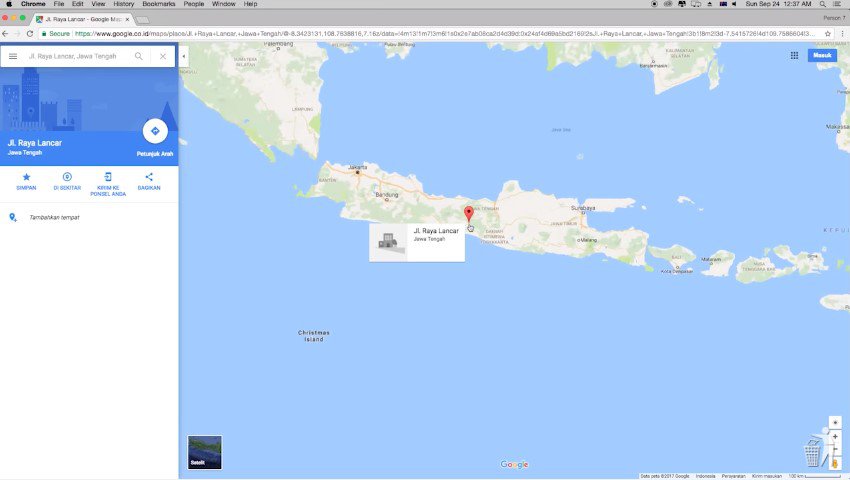This screenshot has width=850, height=480.
Task: Click the Jl. Raya Lancar heading in panel
Action: click(35, 143)
